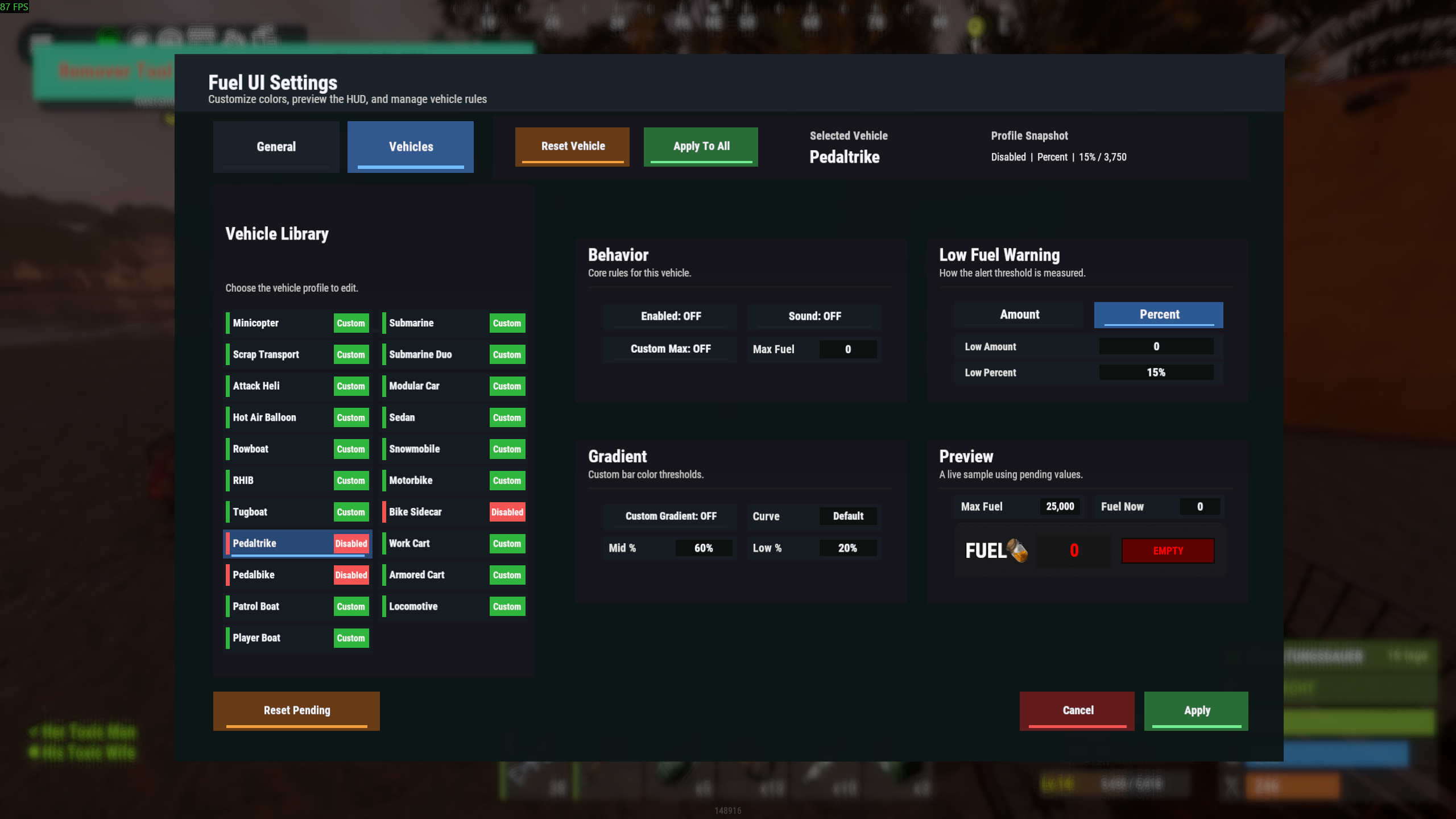
Task: Click the fuel canister icon in Preview
Action: tap(1017, 550)
